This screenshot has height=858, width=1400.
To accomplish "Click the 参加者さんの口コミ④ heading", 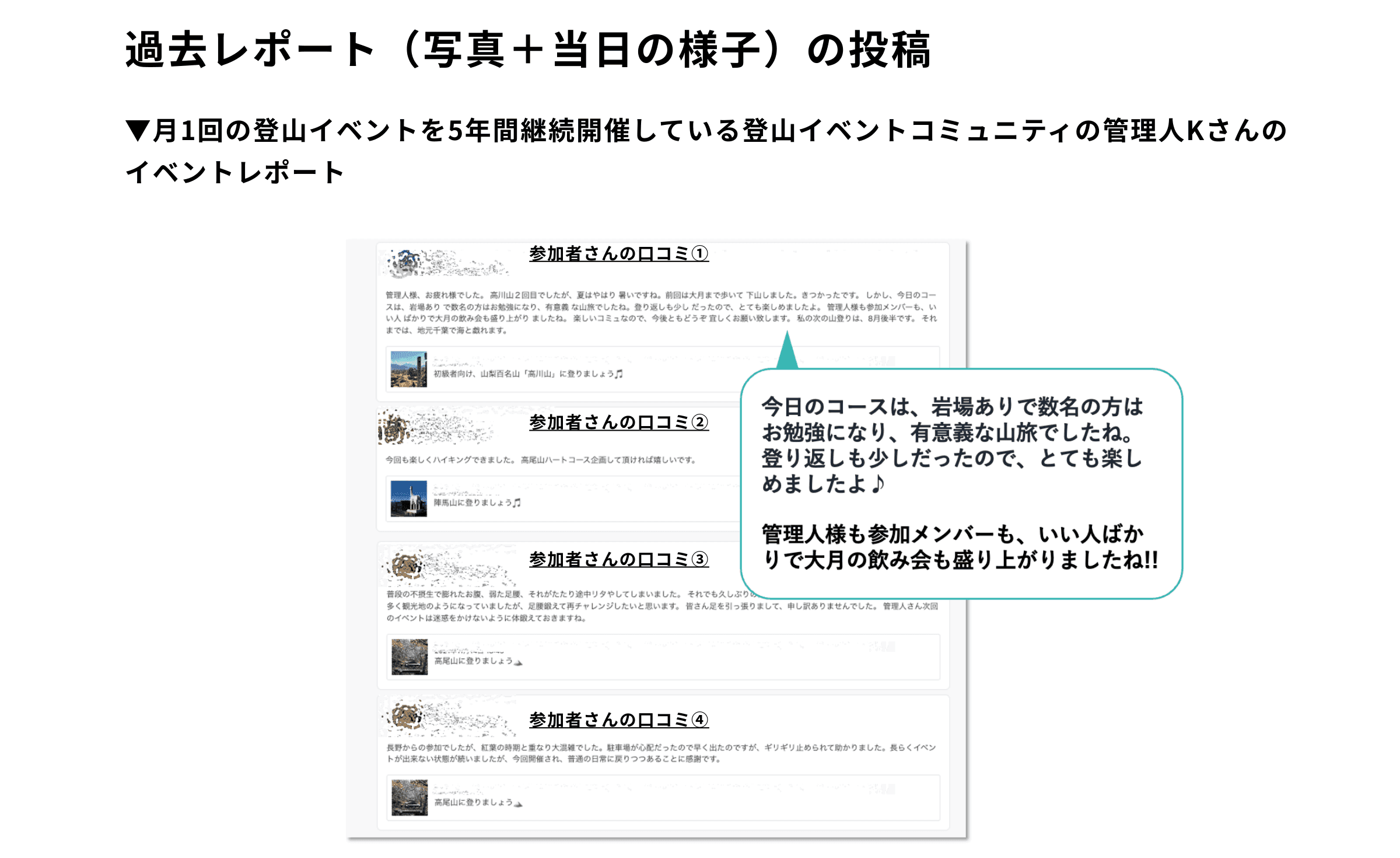I will coord(618,720).
